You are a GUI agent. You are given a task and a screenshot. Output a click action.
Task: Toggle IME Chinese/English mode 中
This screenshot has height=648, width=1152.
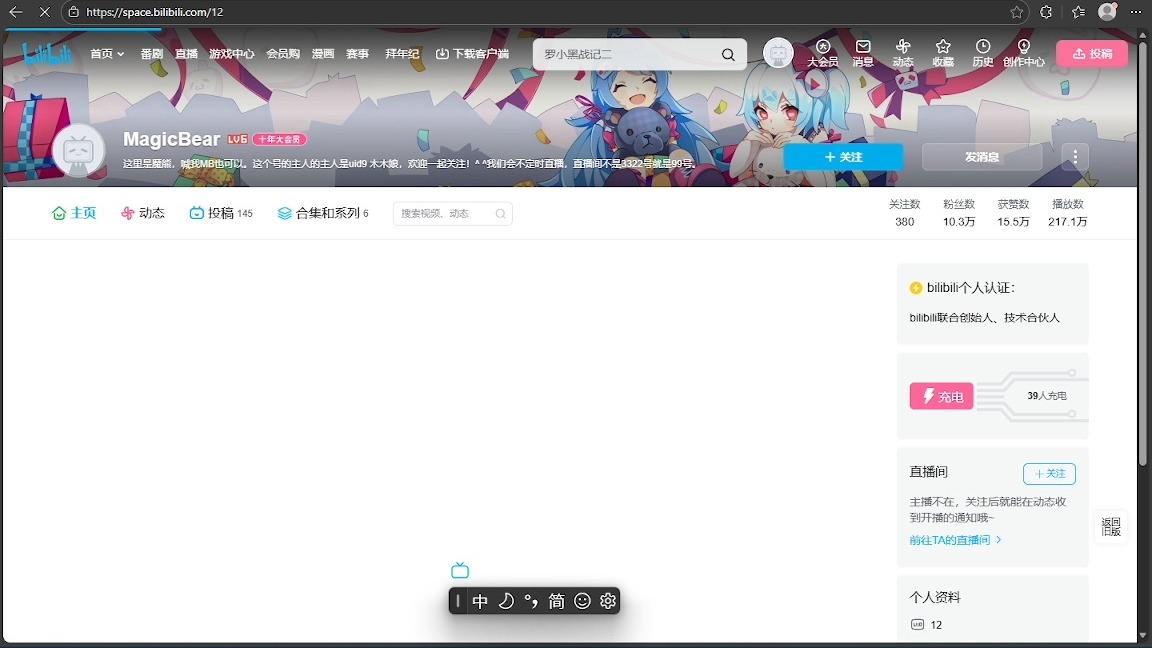point(480,602)
